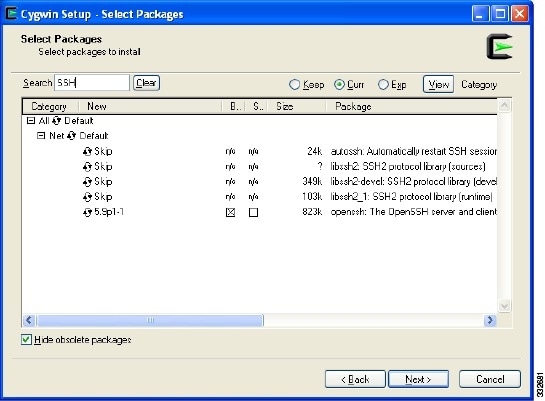Select the Curr radio button
Viewport: 545px width, 401px height.
pyautogui.click(x=339, y=84)
